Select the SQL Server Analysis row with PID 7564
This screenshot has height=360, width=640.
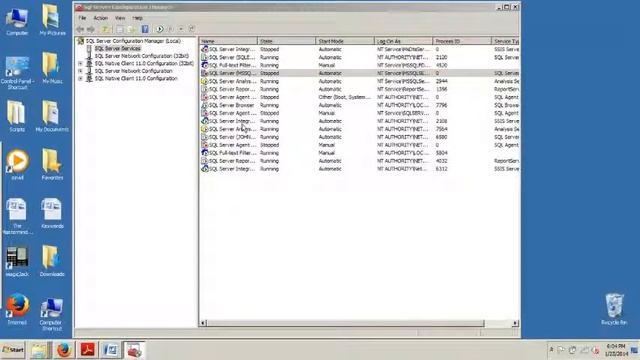tap(359, 129)
